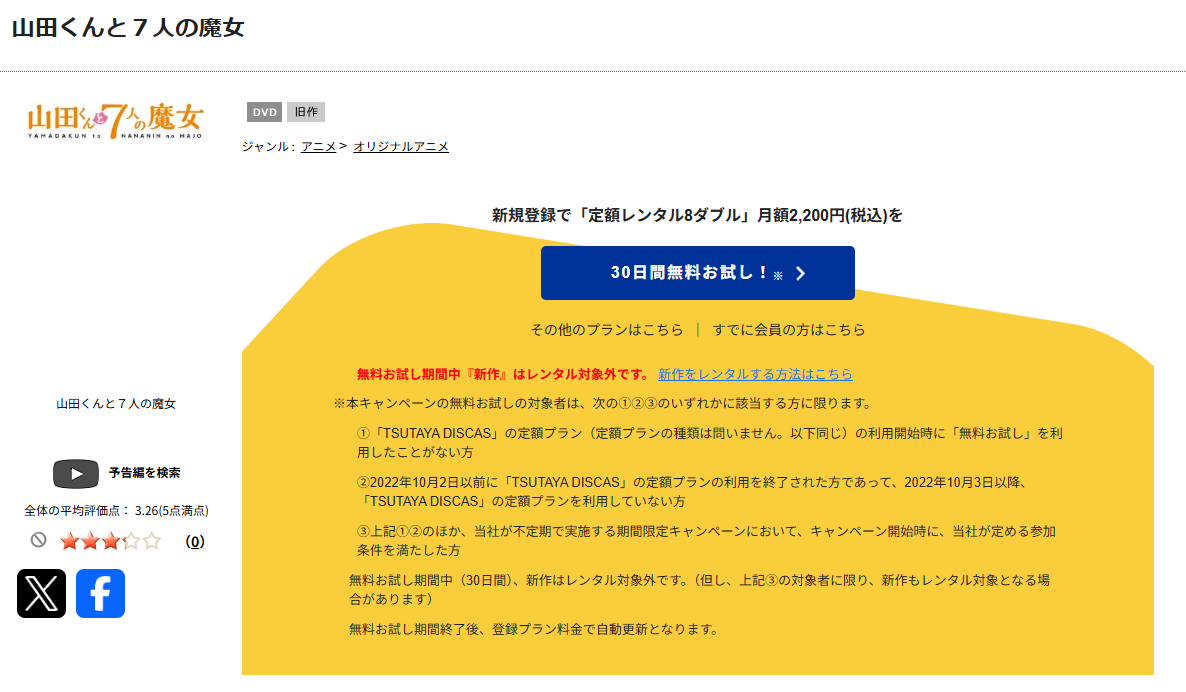Click the 旧作 badge
Image resolution: width=1186 pixels, height=692 pixels.
pos(306,112)
